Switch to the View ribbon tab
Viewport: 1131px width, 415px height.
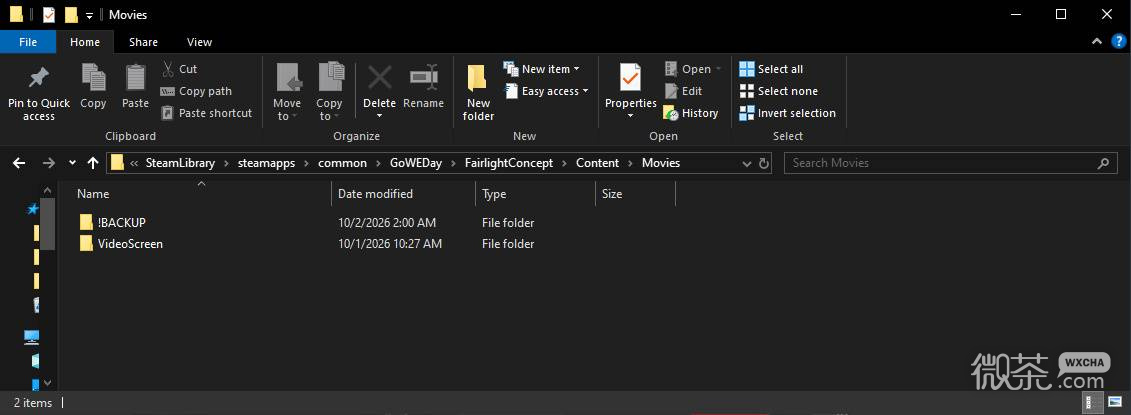pos(199,42)
